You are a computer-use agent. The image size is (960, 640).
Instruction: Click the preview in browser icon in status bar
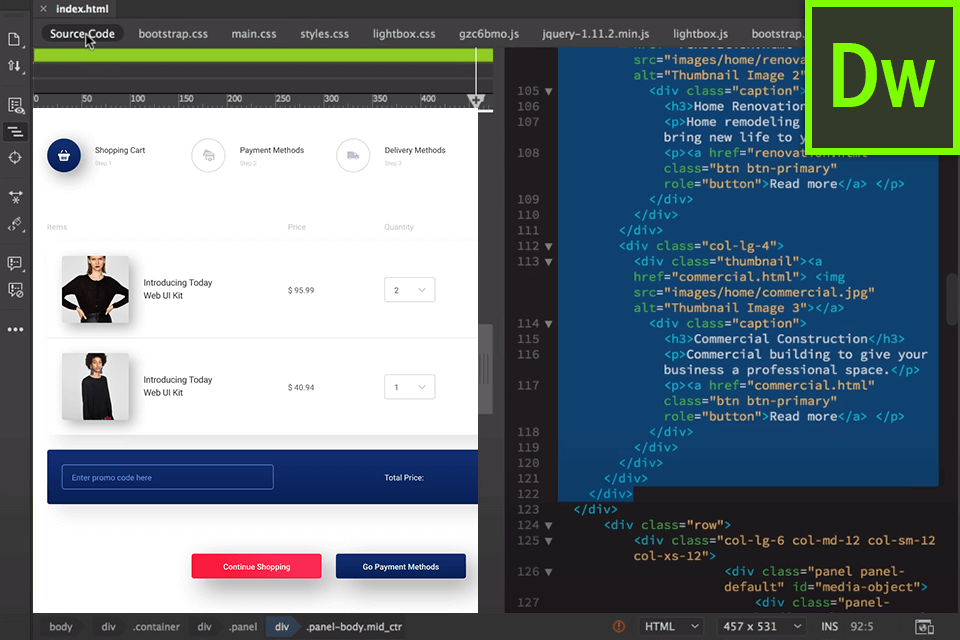tap(924, 627)
